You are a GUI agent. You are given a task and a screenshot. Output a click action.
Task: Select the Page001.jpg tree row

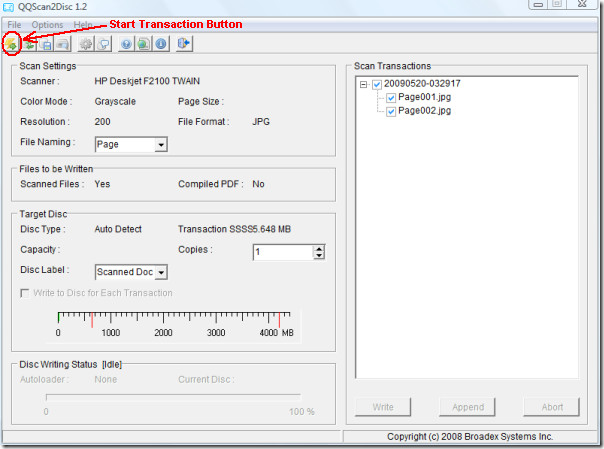[x=424, y=97]
